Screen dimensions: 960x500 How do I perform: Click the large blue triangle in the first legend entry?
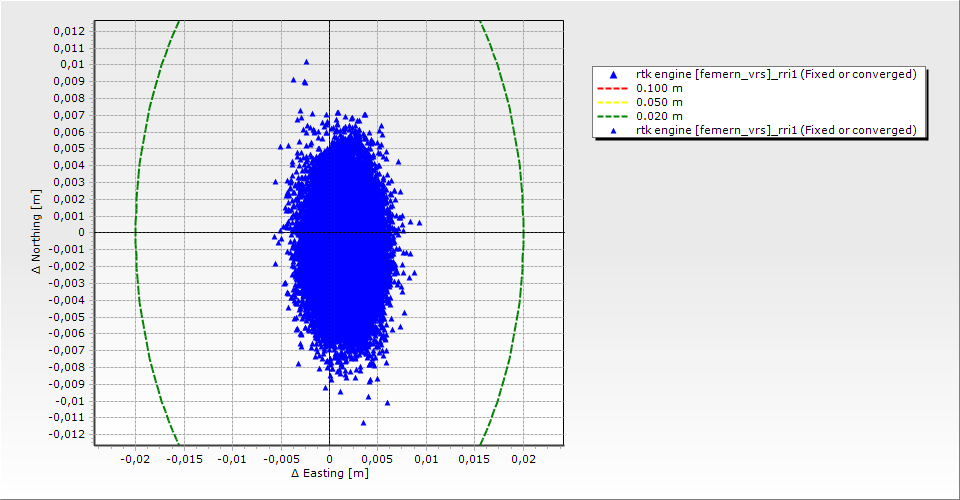tap(613, 75)
